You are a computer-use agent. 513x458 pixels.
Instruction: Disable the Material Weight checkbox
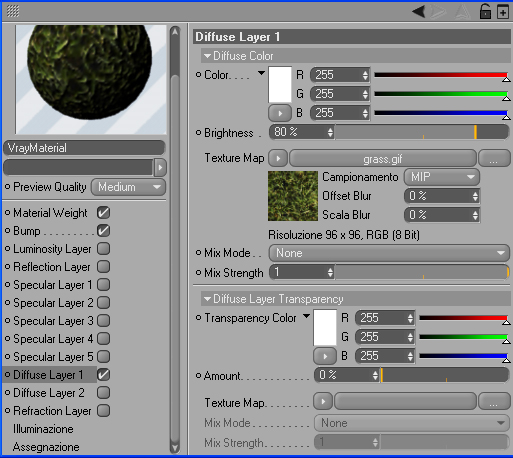point(104,213)
